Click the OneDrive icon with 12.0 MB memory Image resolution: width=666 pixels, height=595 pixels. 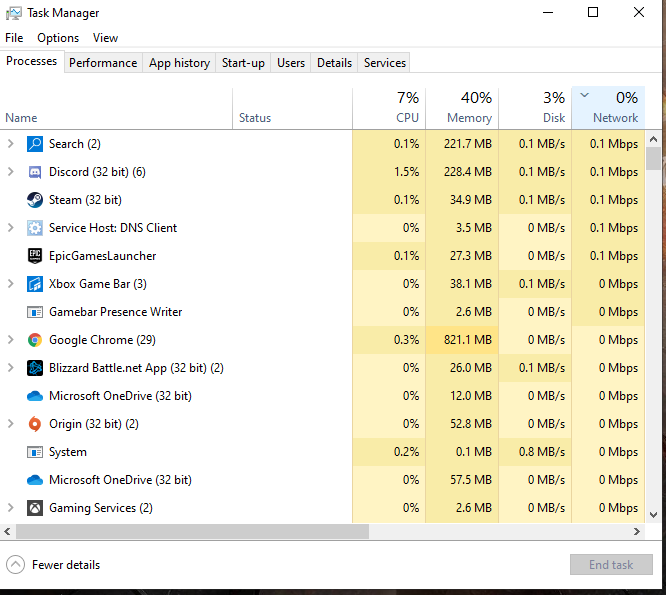(35, 396)
